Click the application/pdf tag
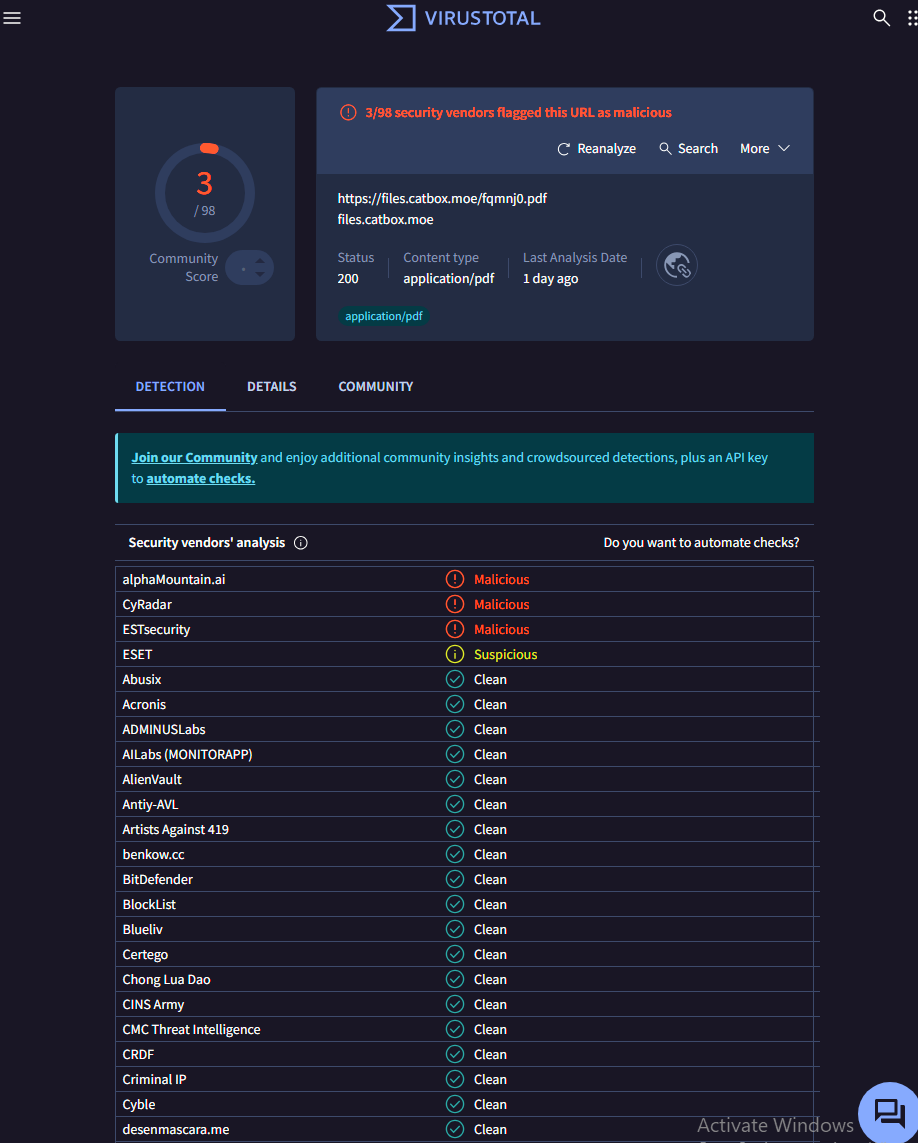The height and width of the screenshot is (1143, 918). [x=384, y=316]
